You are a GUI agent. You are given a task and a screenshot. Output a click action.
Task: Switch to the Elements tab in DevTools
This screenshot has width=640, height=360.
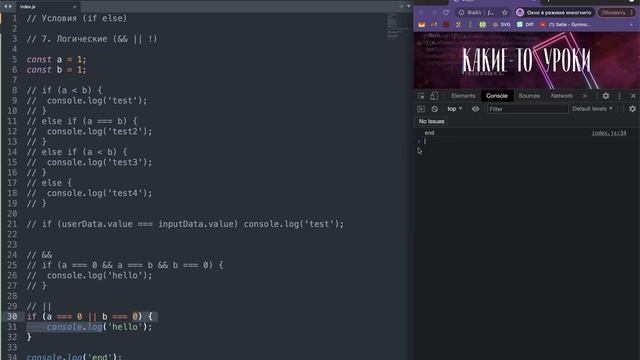(x=463, y=96)
